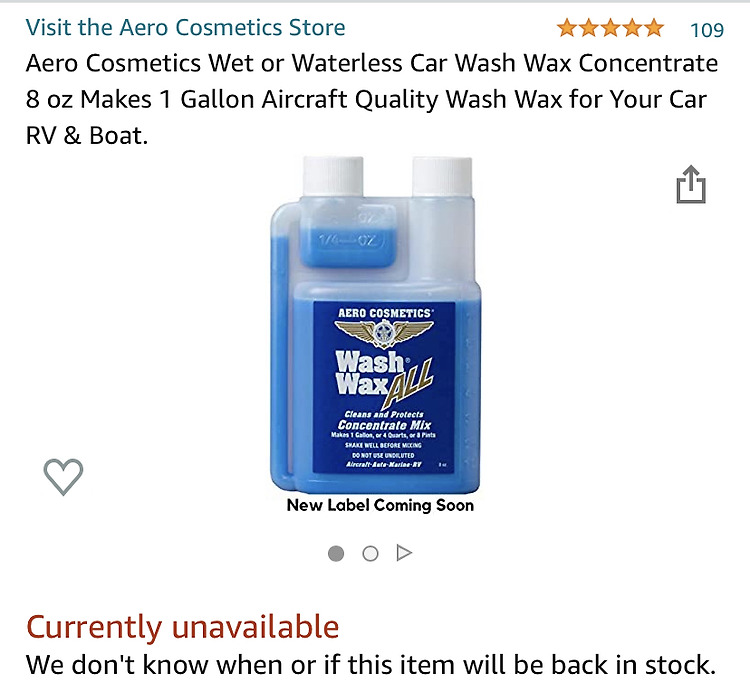The image size is (750, 692).
Task: Click the gold wings logo on label
Action: click(x=384, y=332)
